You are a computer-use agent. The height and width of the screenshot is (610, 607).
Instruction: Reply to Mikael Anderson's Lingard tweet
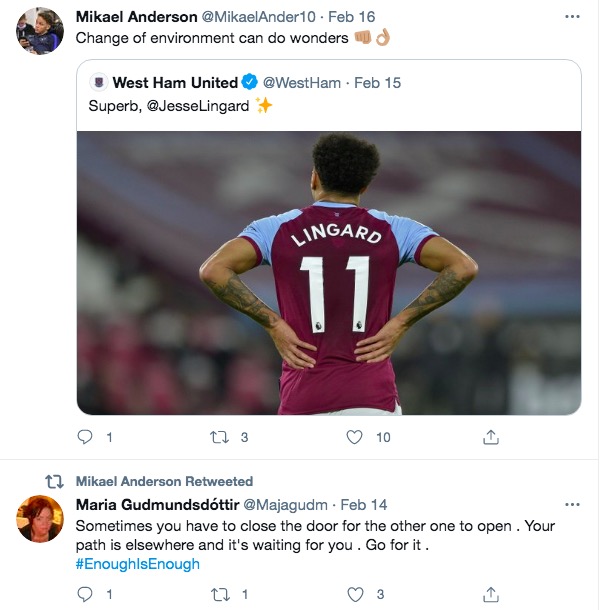click(x=85, y=437)
